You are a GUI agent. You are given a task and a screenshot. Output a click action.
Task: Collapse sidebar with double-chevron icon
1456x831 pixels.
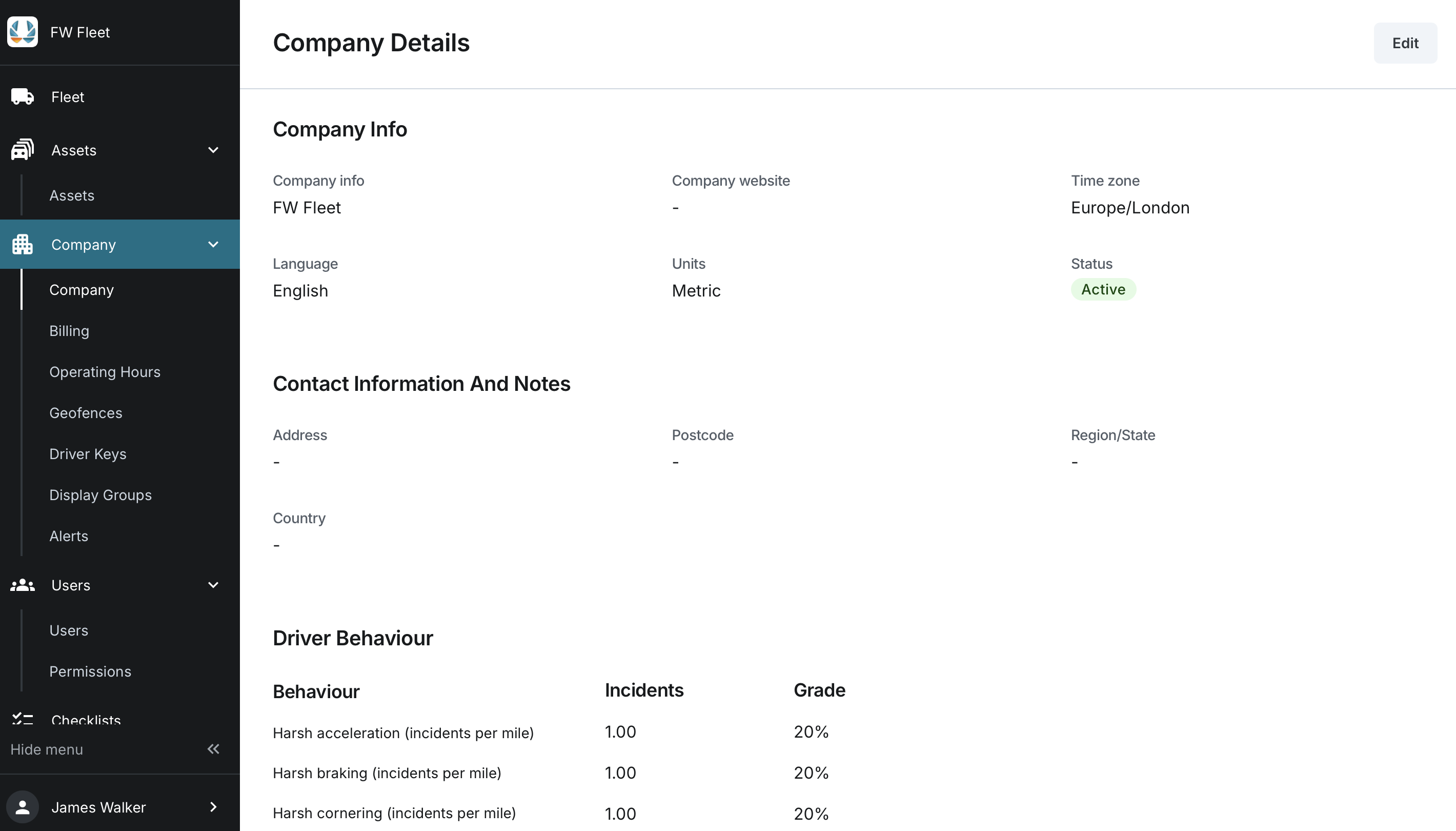pyautogui.click(x=213, y=749)
